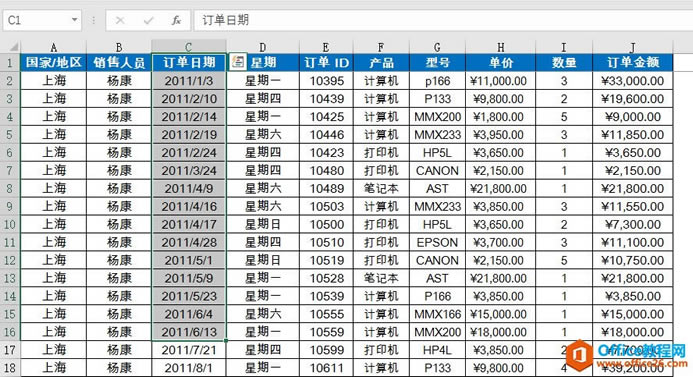693x377 pixels.
Task: Click model cell HP4L
Action: tap(437, 350)
